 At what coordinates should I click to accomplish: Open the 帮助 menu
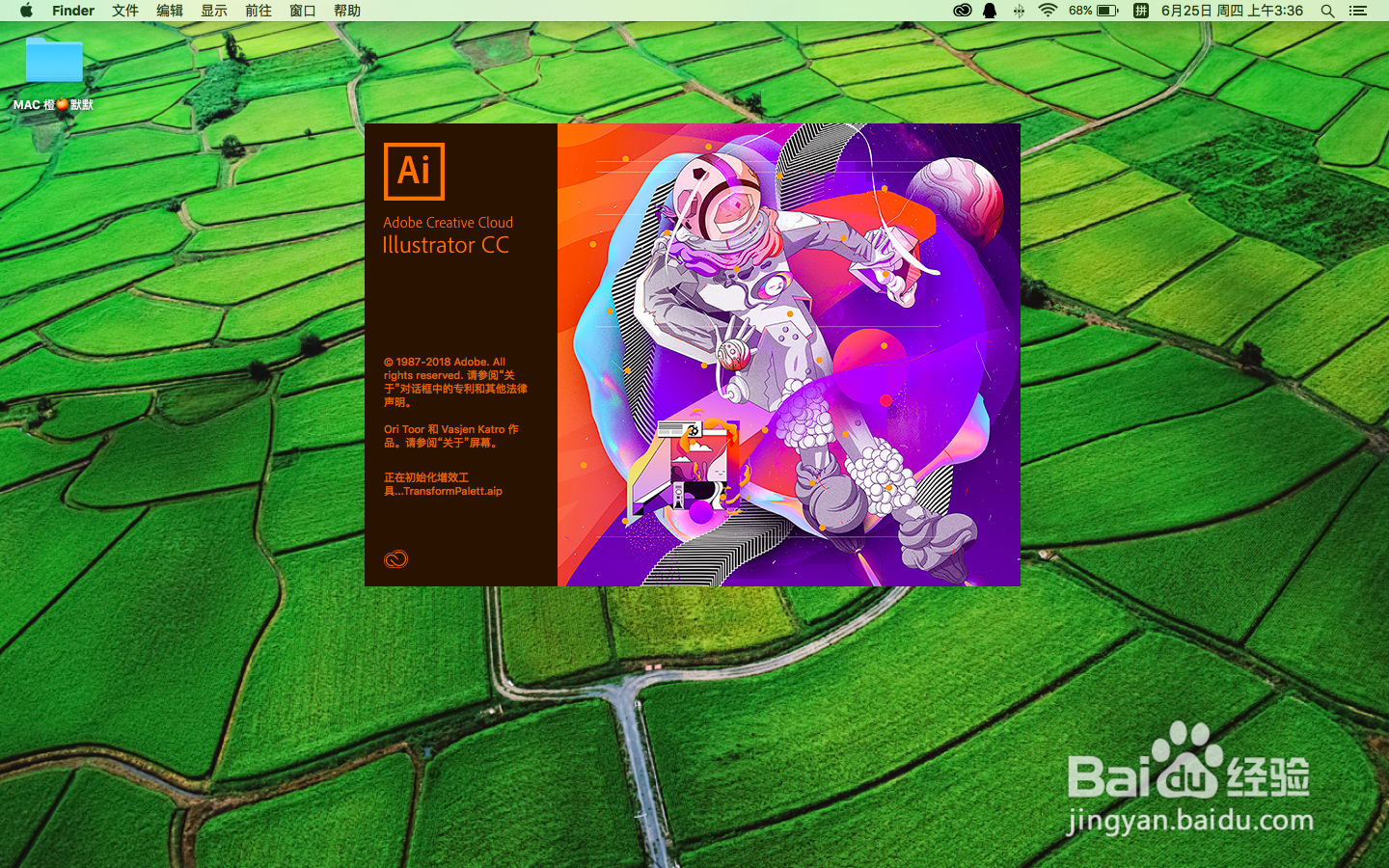347,11
